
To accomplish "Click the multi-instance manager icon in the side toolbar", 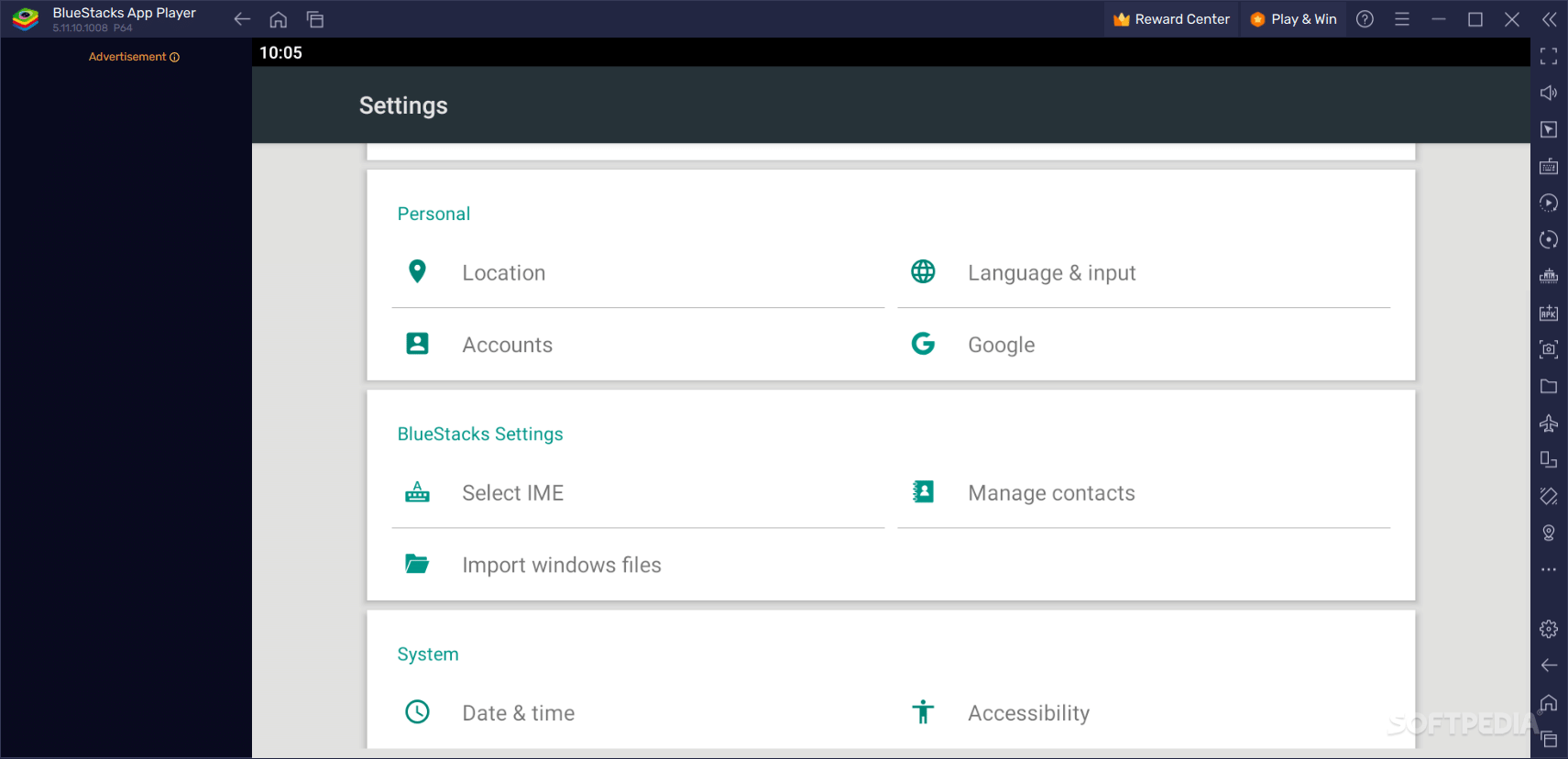I will pyautogui.click(x=1549, y=459).
